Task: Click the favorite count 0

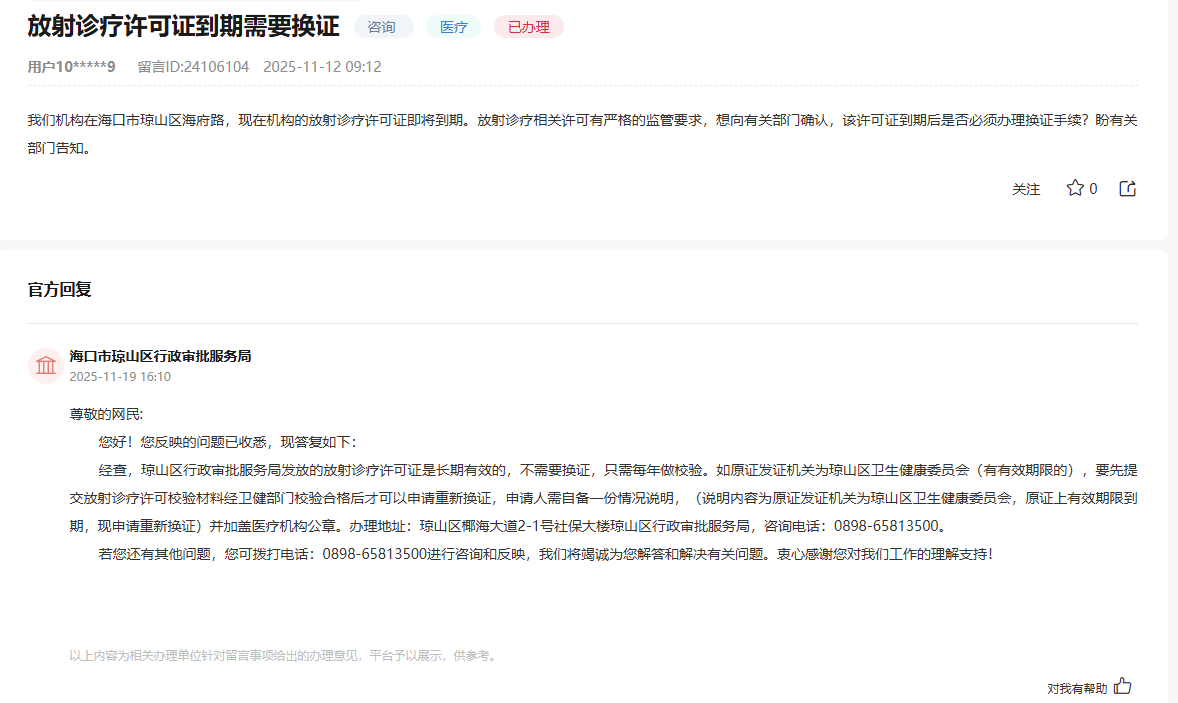Action: [1095, 188]
